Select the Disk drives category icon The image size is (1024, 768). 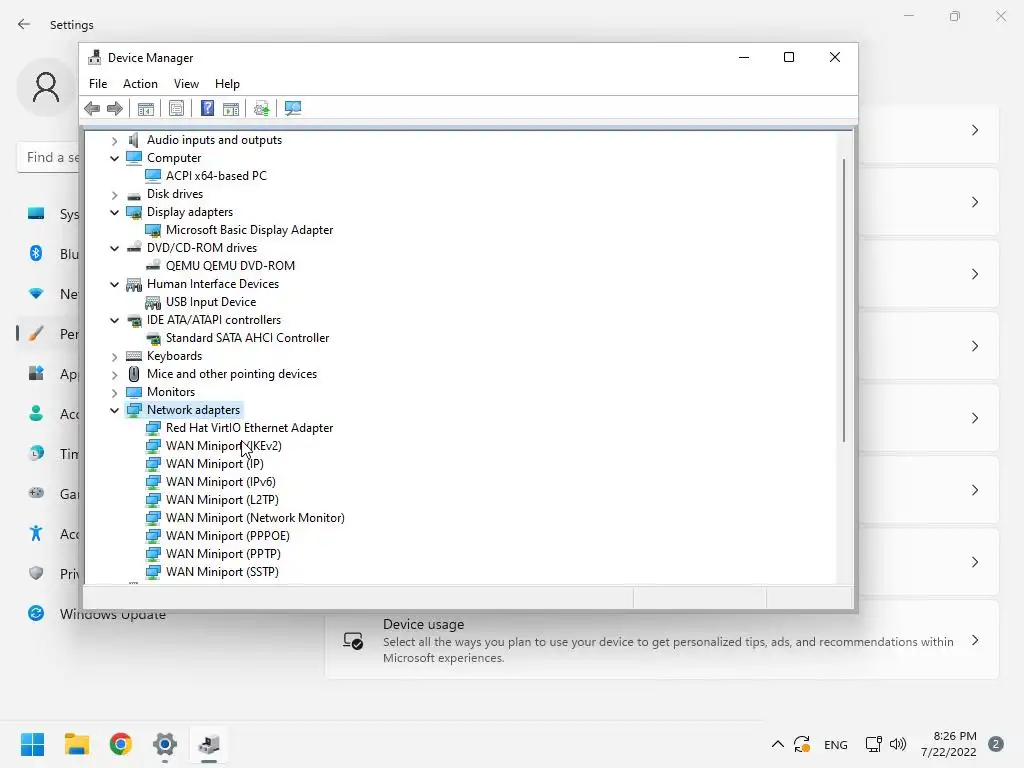(134, 195)
